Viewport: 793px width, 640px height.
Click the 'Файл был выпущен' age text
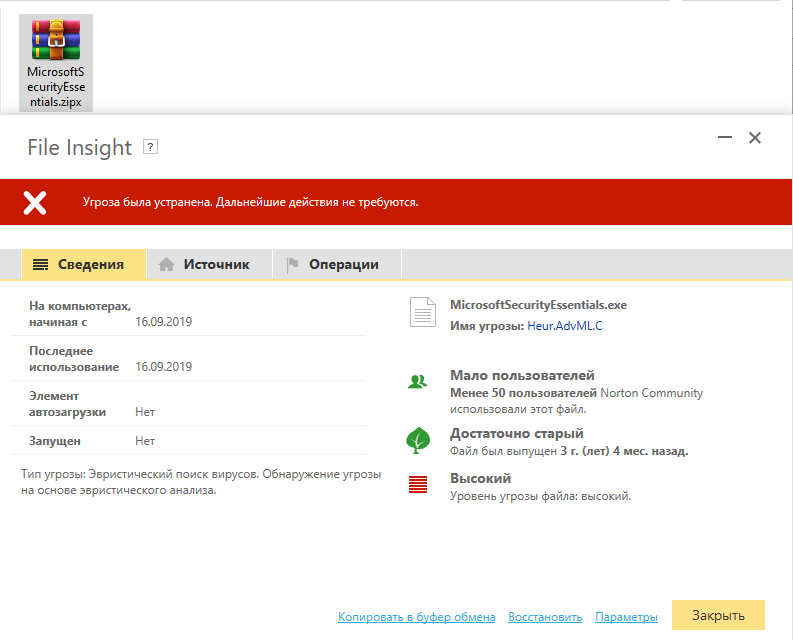click(x=569, y=451)
